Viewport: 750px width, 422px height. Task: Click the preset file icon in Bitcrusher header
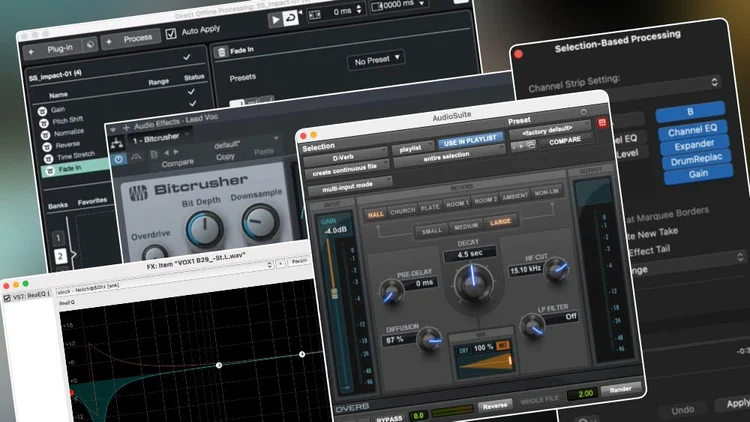tap(154, 155)
